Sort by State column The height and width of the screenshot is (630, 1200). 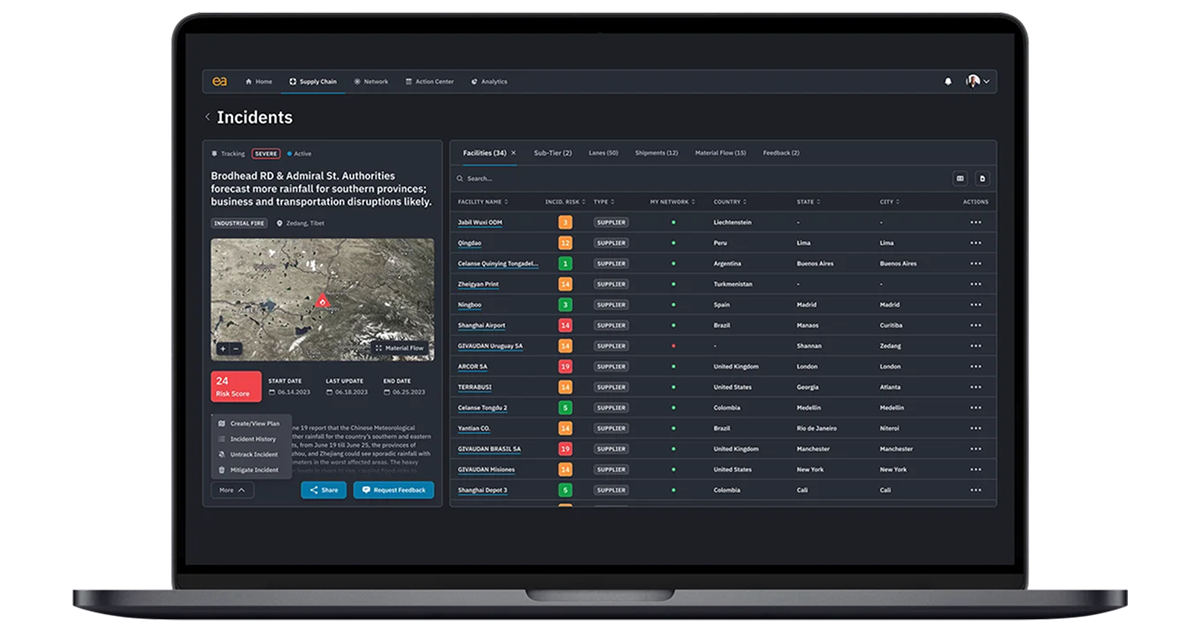(807, 202)
